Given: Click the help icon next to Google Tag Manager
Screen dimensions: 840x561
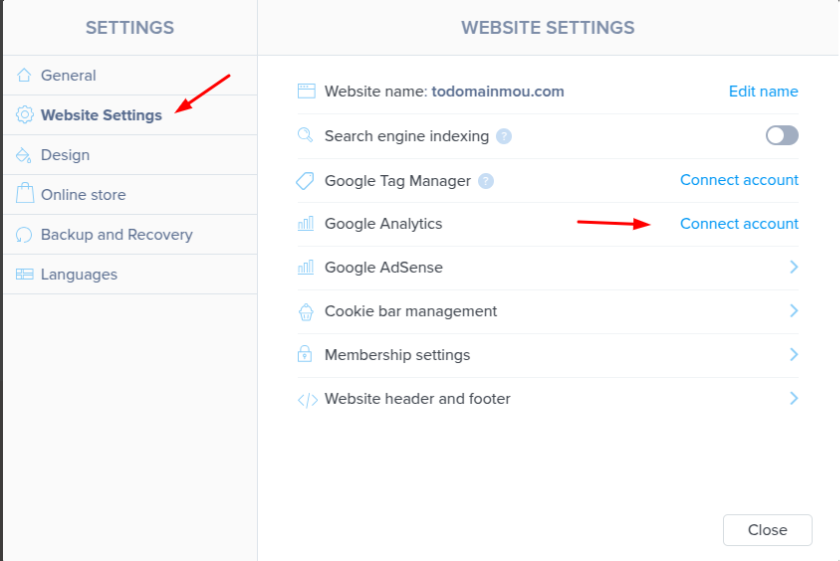Looking at the screenshot, I should 486,181.
